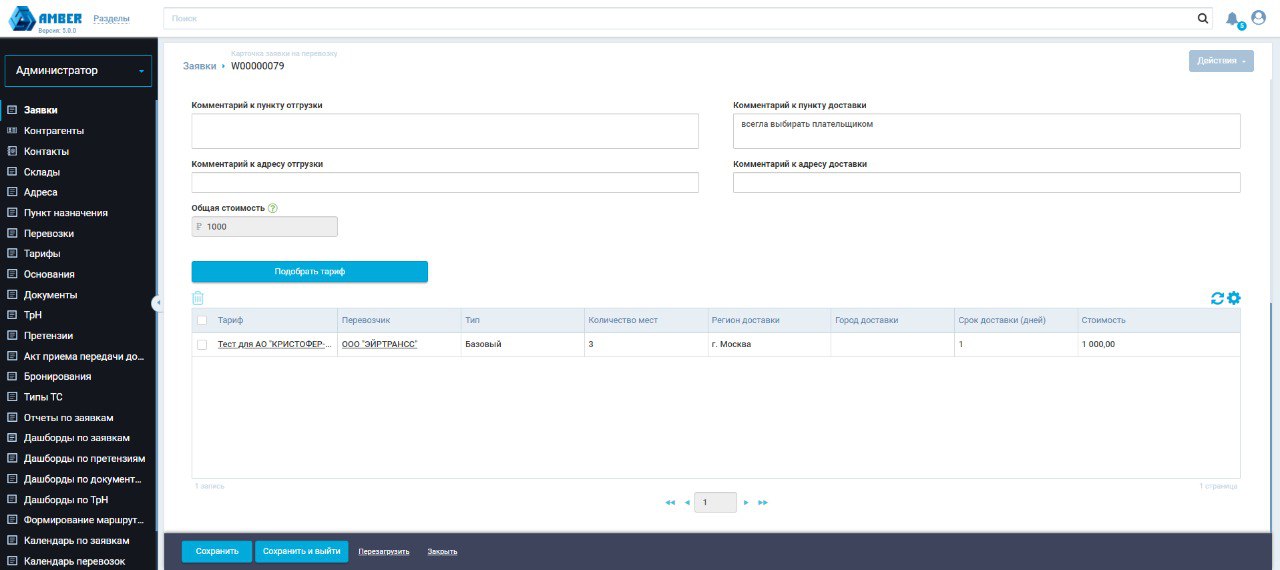
Task: Check the ООО ЭЙРТРАНСС tariff row checkbox
Action: [x=202, y=344]
